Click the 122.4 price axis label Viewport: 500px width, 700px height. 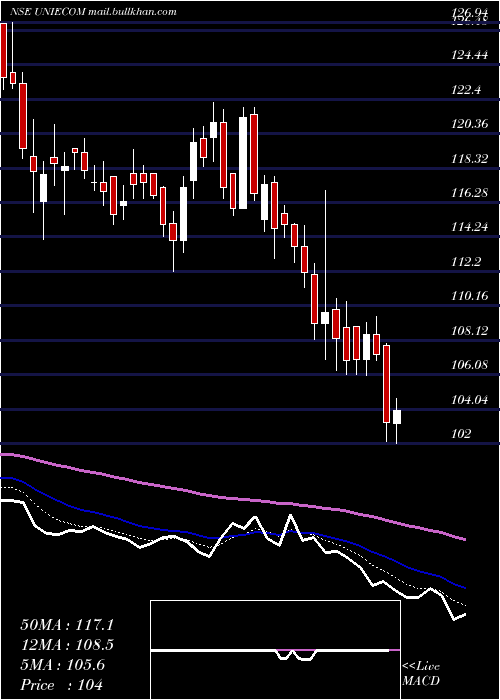pos(466,90)
